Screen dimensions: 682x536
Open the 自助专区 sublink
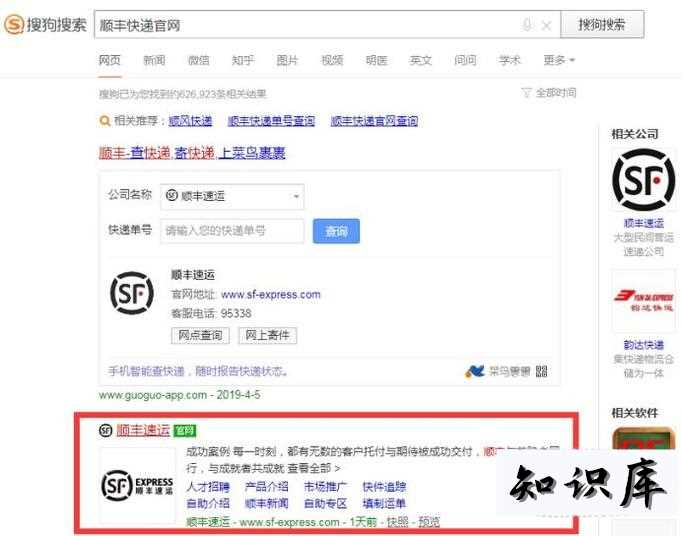pos(325,503)
